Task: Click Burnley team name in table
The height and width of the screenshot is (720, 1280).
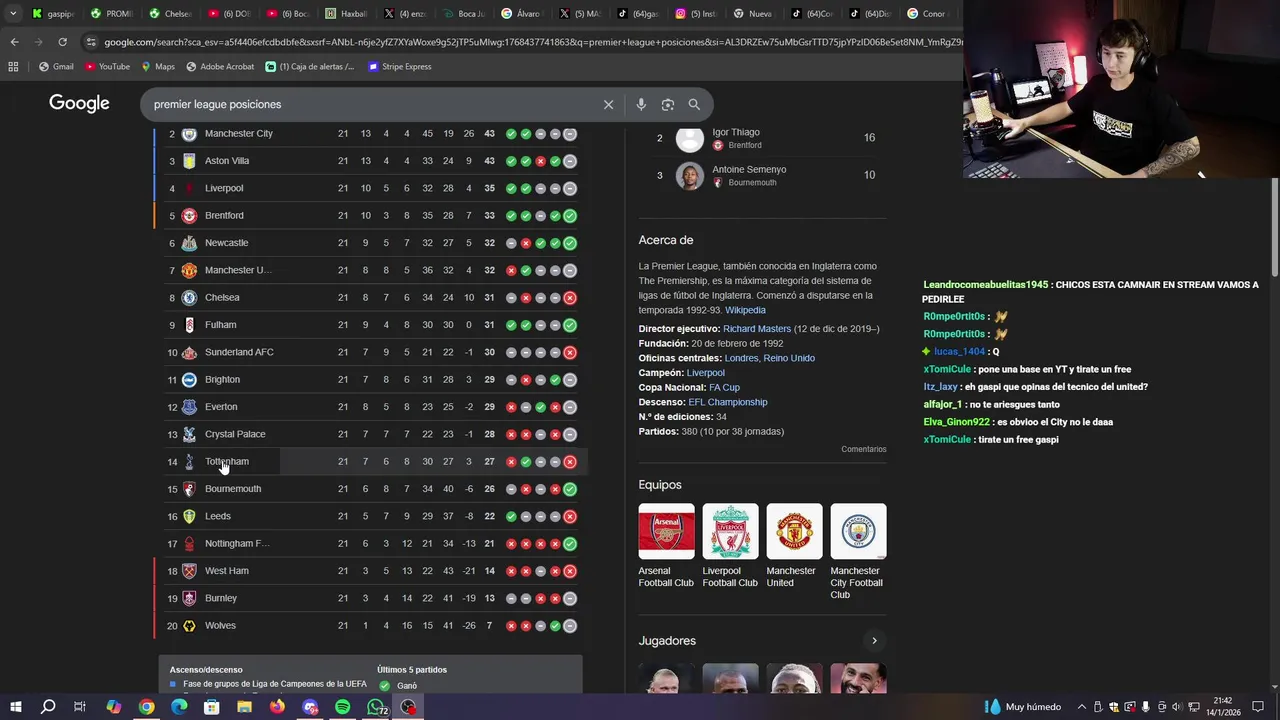Action: pyautogui.click(x=221, y=598)
